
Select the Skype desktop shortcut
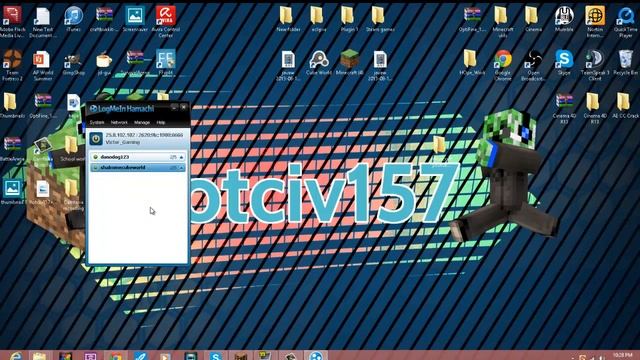tap(564, 63)
